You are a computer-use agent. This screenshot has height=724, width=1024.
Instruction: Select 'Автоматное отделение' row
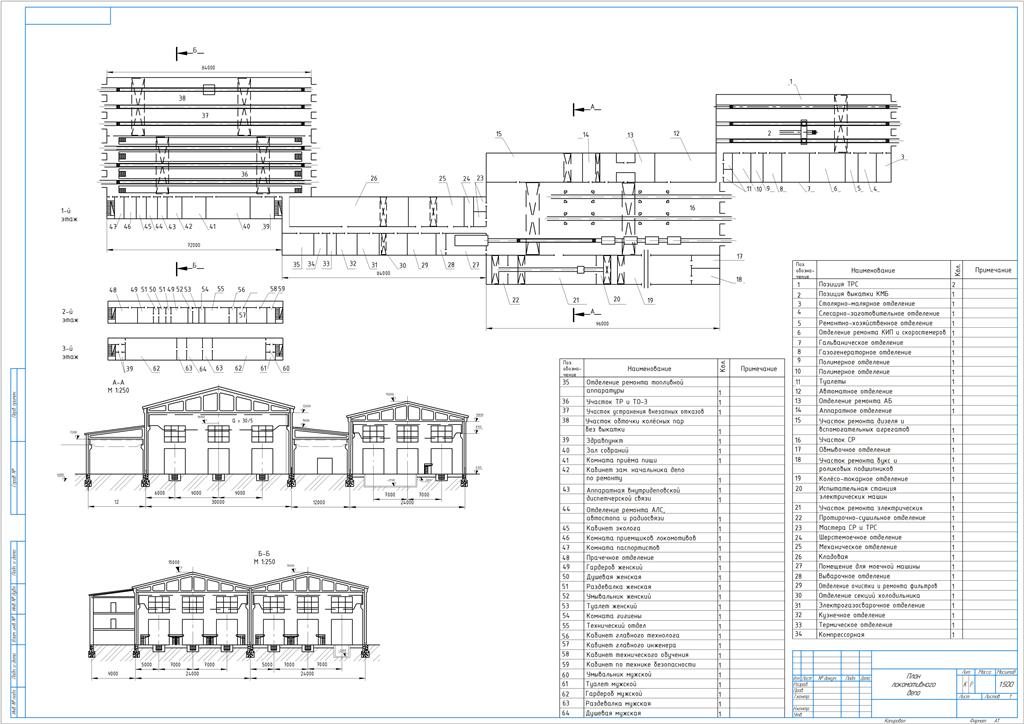tap(904, 391)
